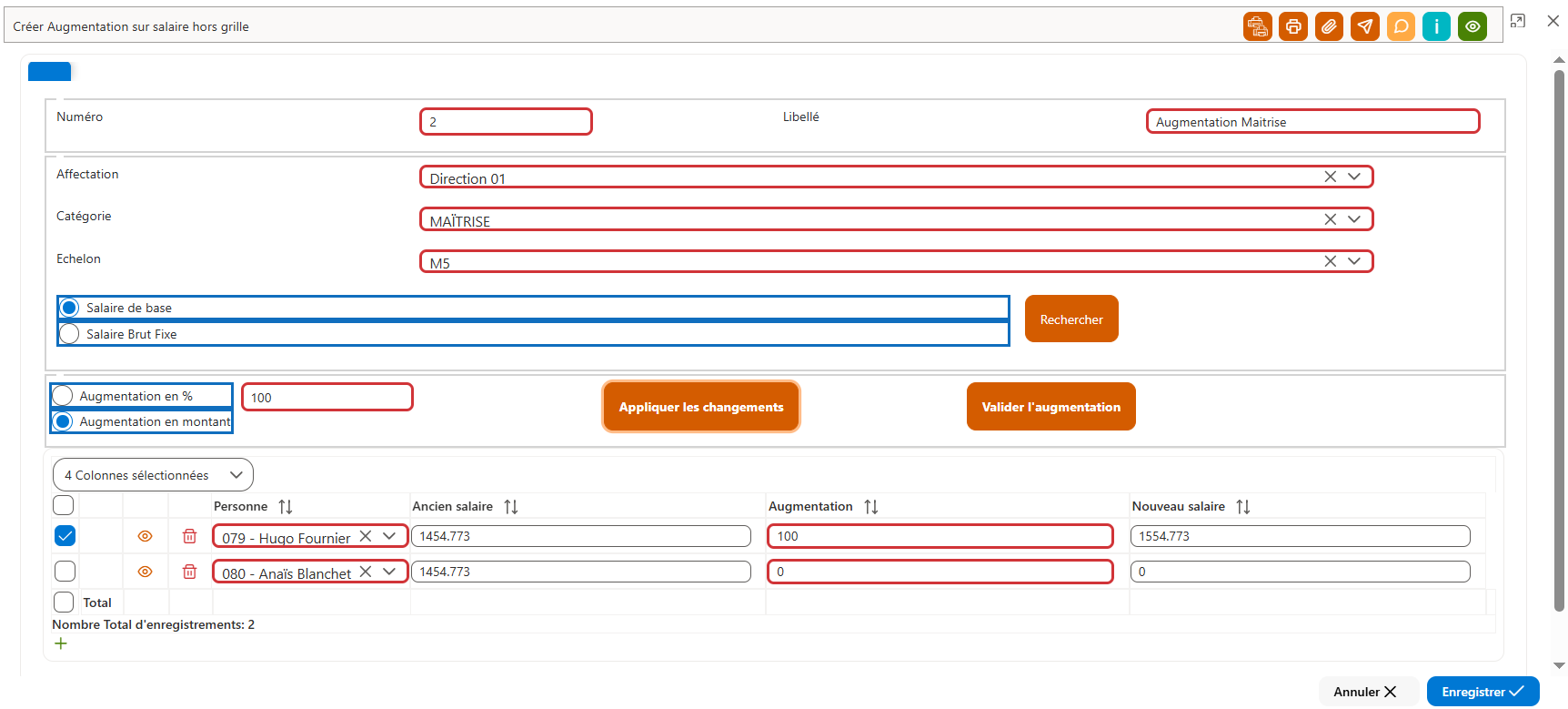Viewport: 1568px width, 709px height.
Task: Clear the MAÎTRISE category value
Action: click(1330, 219)
